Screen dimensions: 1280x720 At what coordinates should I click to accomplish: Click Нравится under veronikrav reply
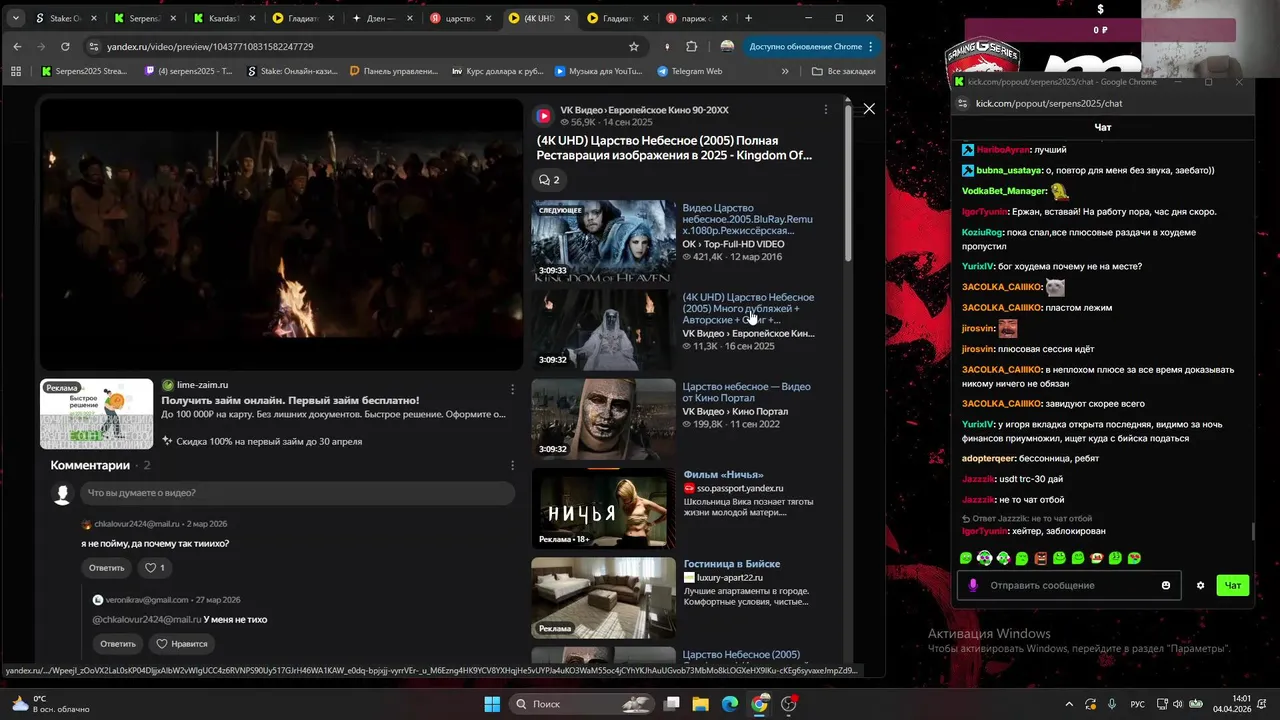point(181,643)
